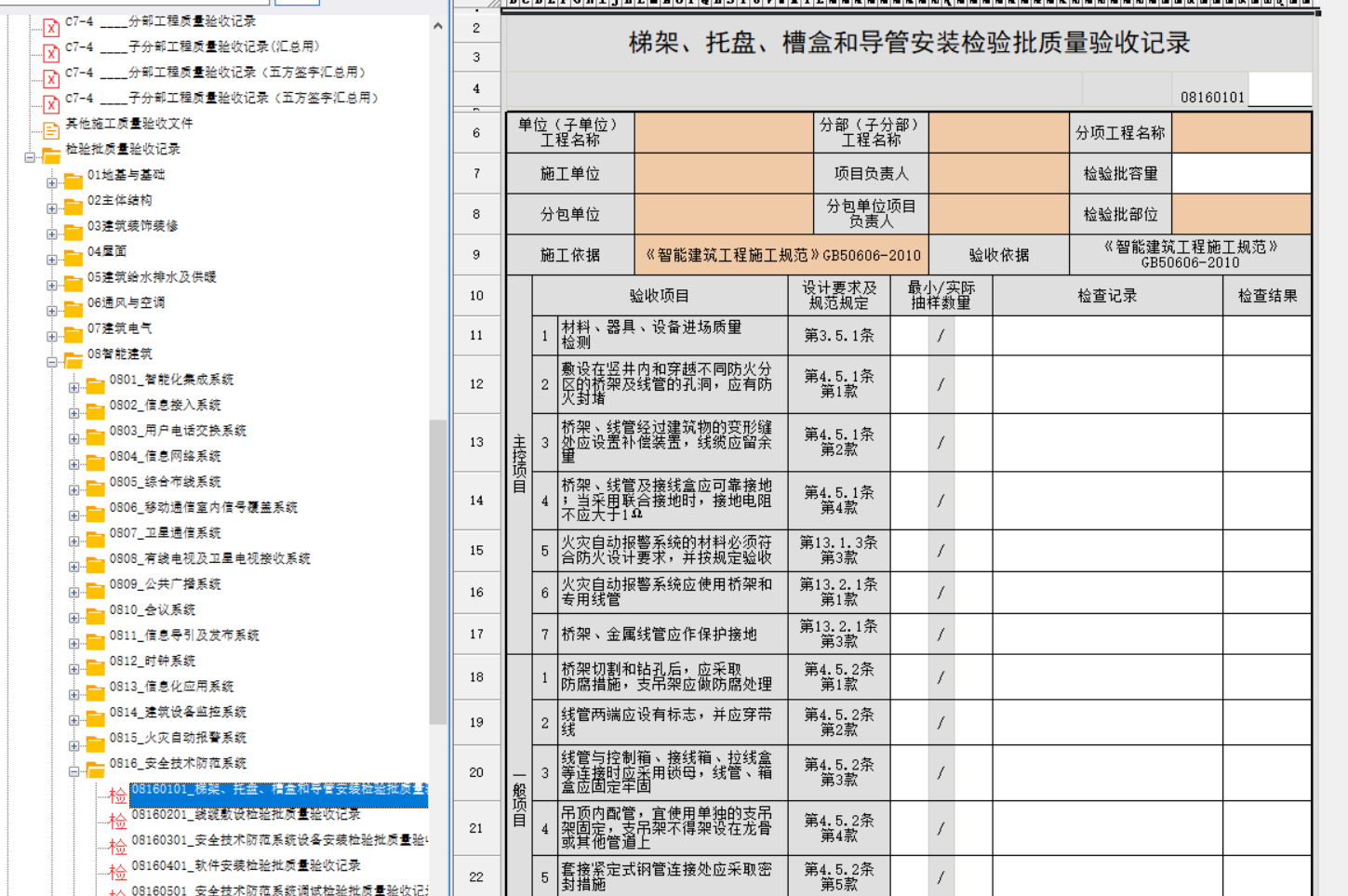Expand the 07建筑电气 tree node
Viewport: 1348px width, 896px height.
point(52,337)
